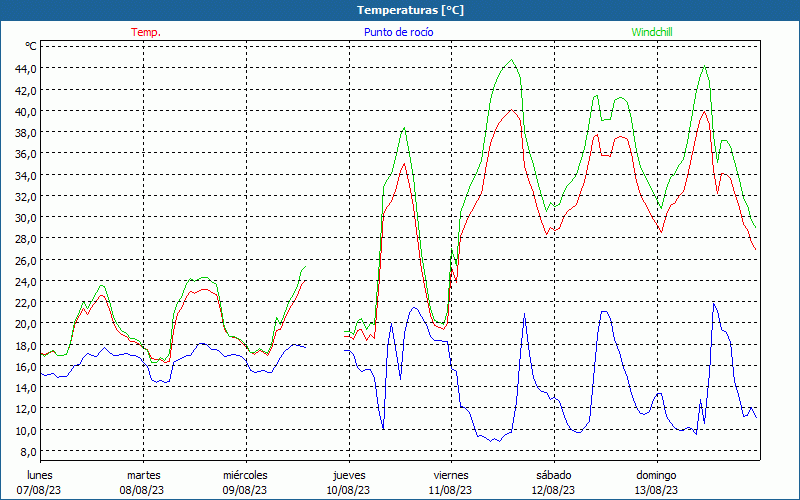Click the 'viernes' day label

tap(451, 475)
